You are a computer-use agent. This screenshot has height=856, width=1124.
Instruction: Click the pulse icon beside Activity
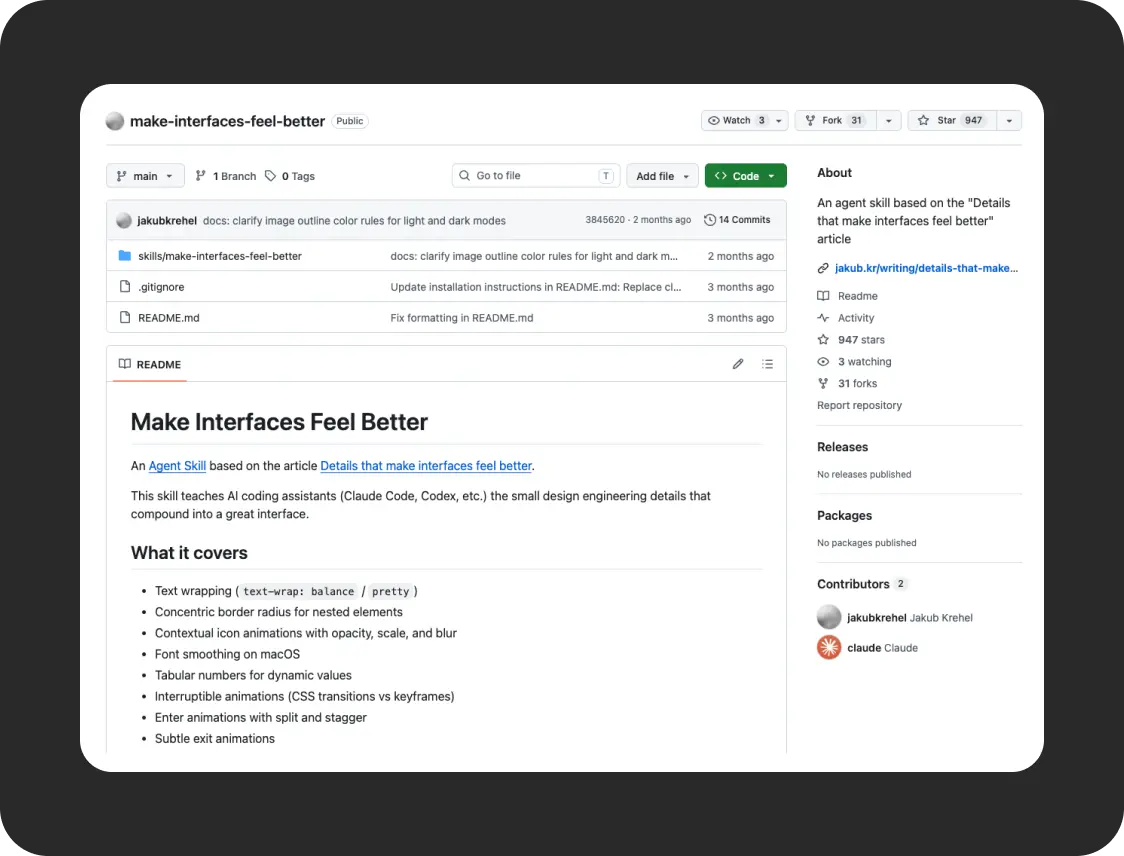[823, 318]
